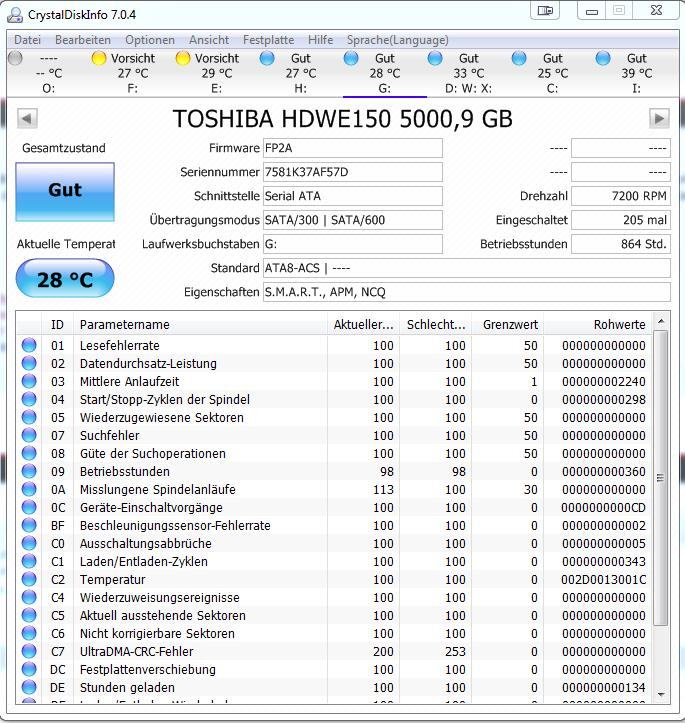Image resolution: width=685 pixels, height=723 pixels.
Task: Select the H: drive at 27 °C
Action: pos(301,73)
